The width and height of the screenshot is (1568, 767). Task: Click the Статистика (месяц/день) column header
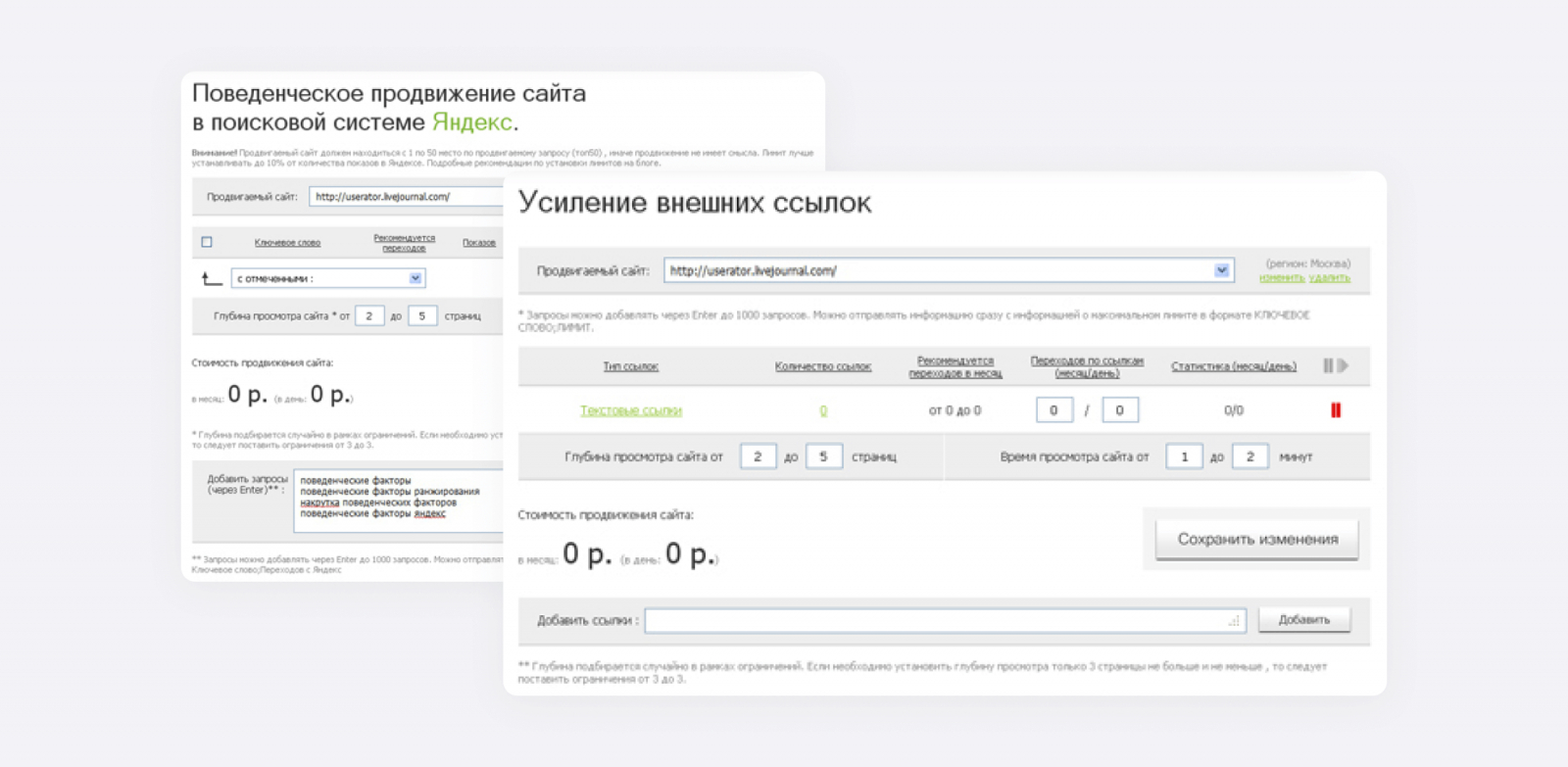[x=1233, y=366]
